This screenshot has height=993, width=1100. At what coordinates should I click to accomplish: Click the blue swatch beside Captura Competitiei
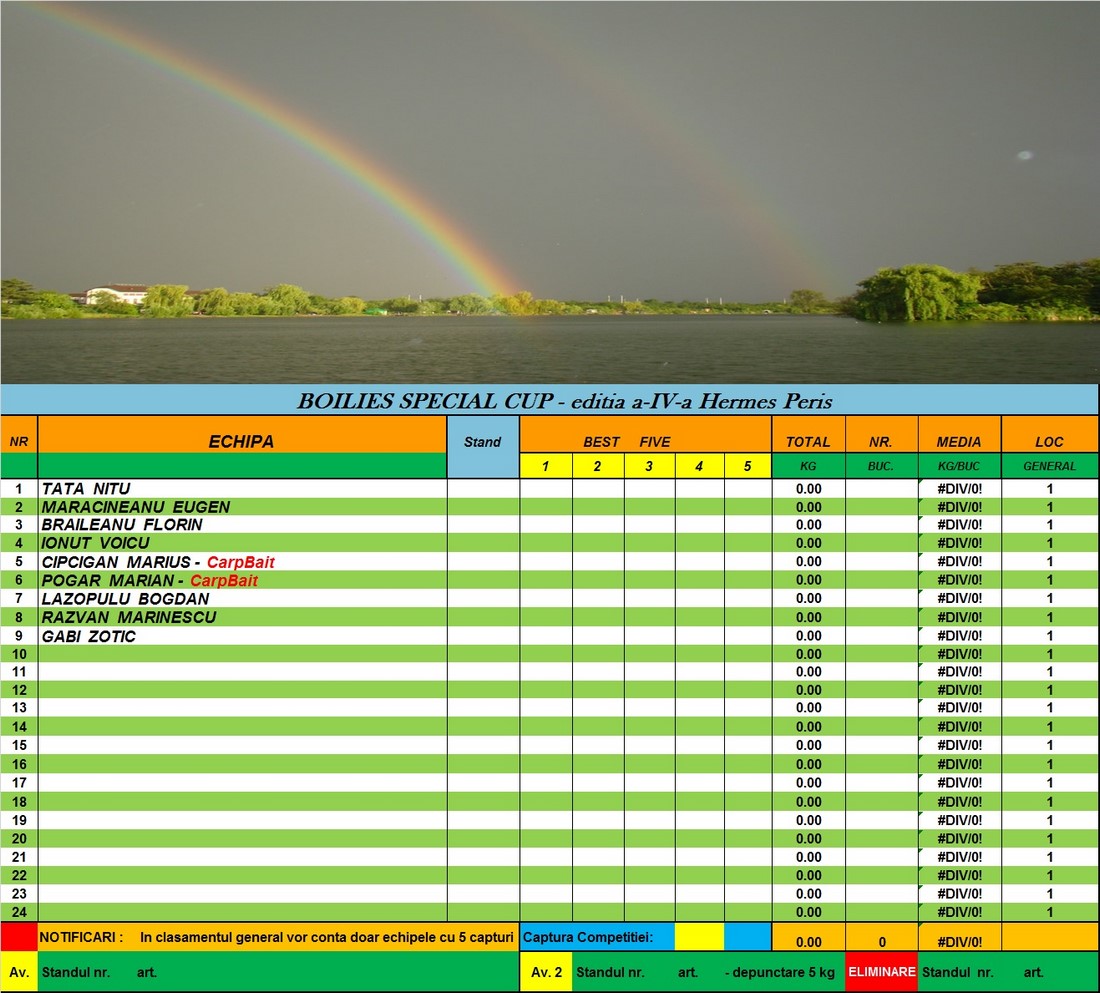point(747,937)
